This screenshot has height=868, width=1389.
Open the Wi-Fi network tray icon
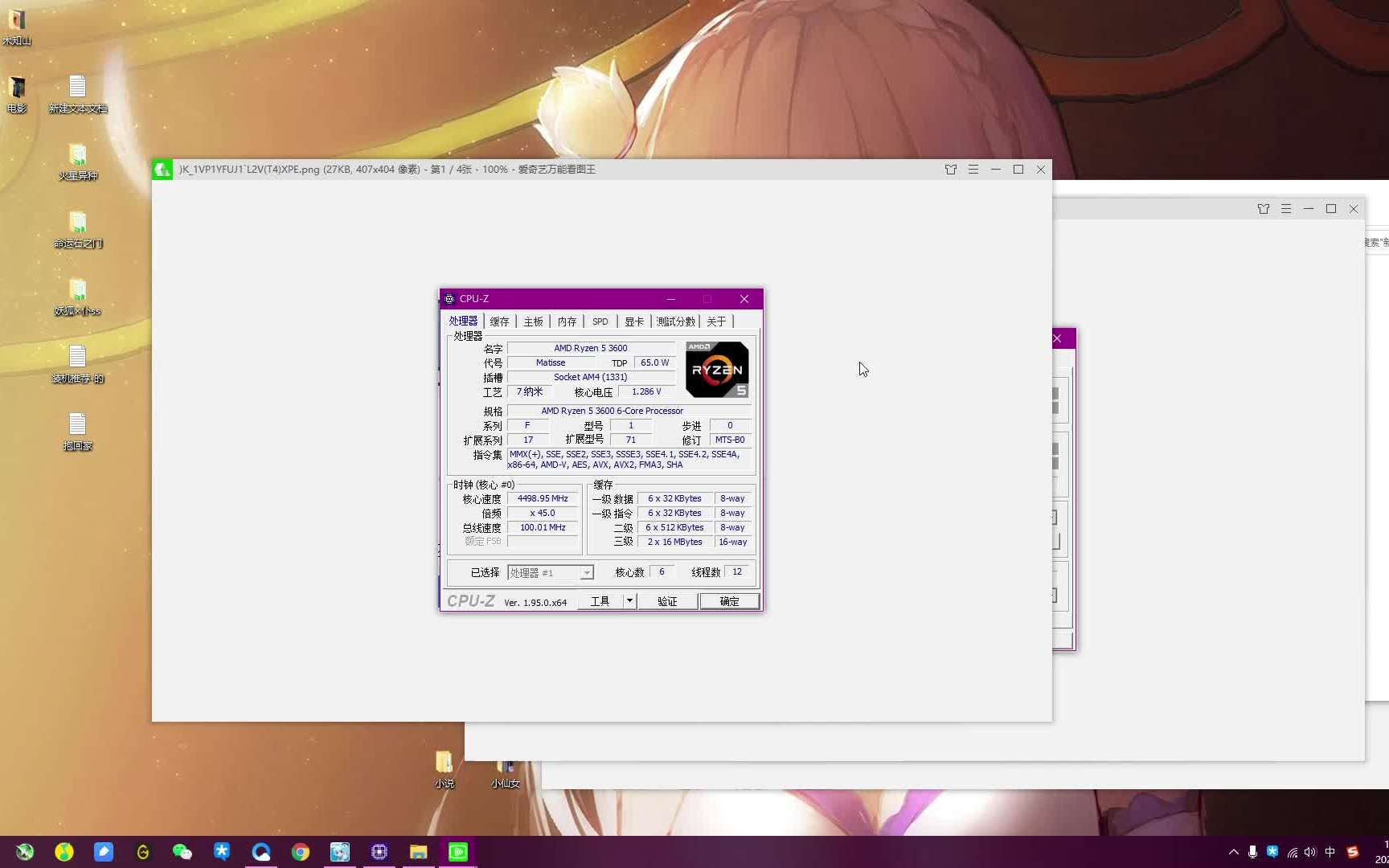(x=1292, y=852)
